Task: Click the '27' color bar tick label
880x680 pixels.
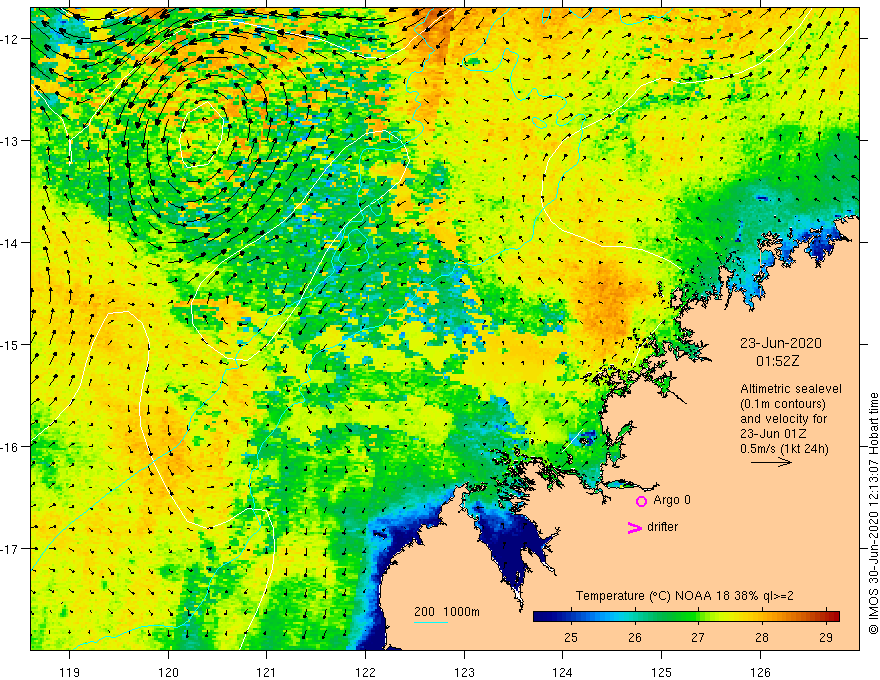Action: coord(698,638)
